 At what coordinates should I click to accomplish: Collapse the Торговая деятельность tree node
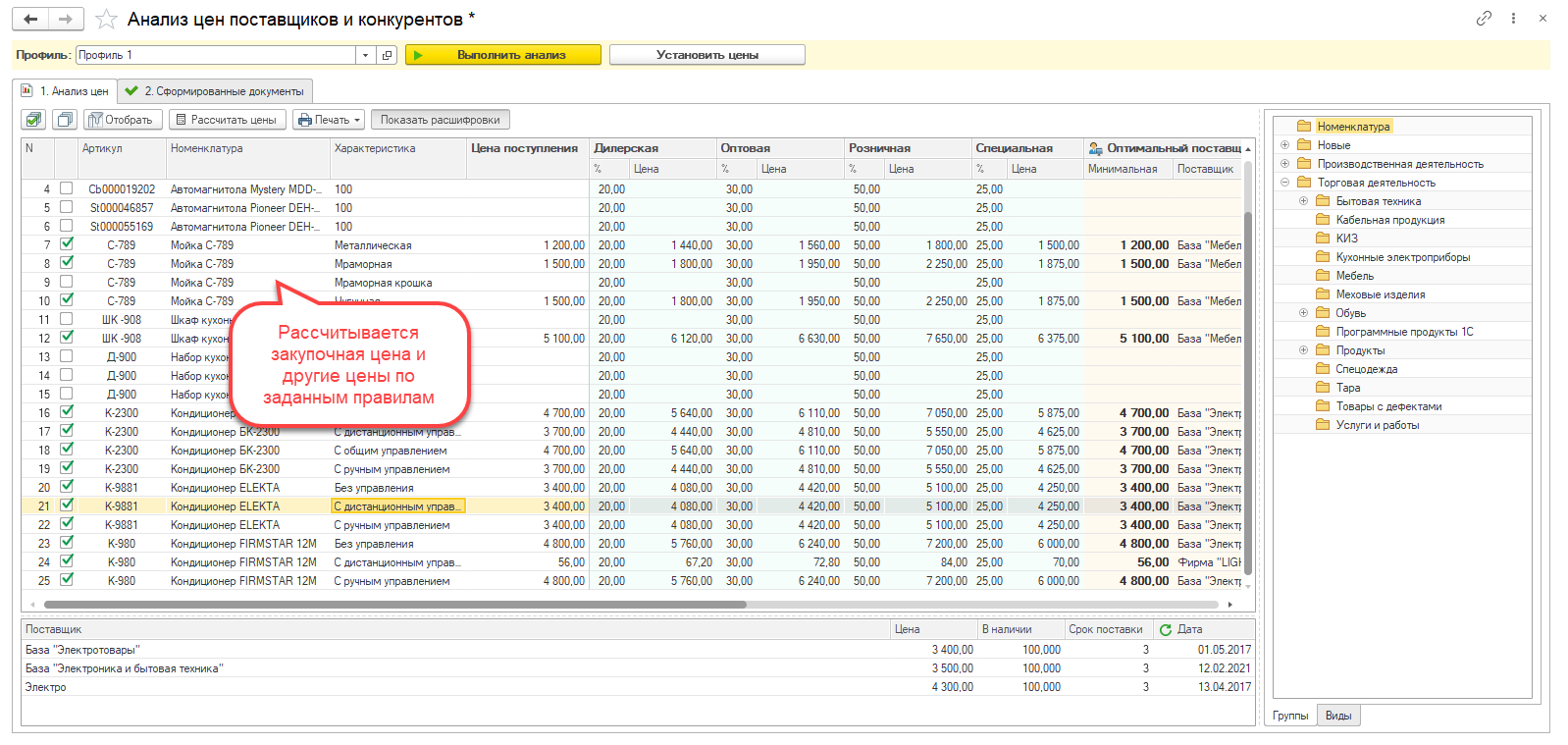tap(1284, 183)
